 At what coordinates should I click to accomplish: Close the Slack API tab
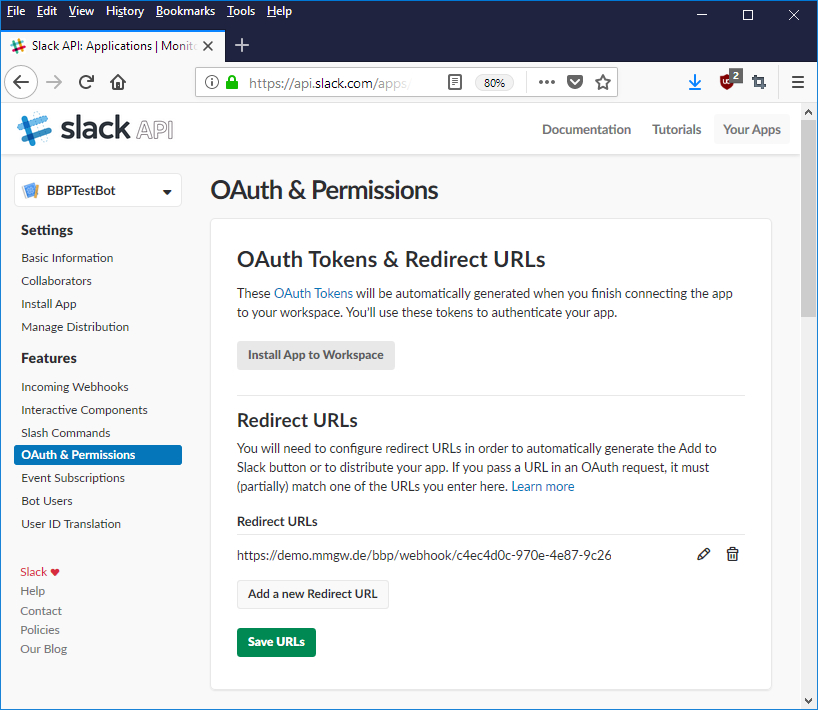[208, 46]
